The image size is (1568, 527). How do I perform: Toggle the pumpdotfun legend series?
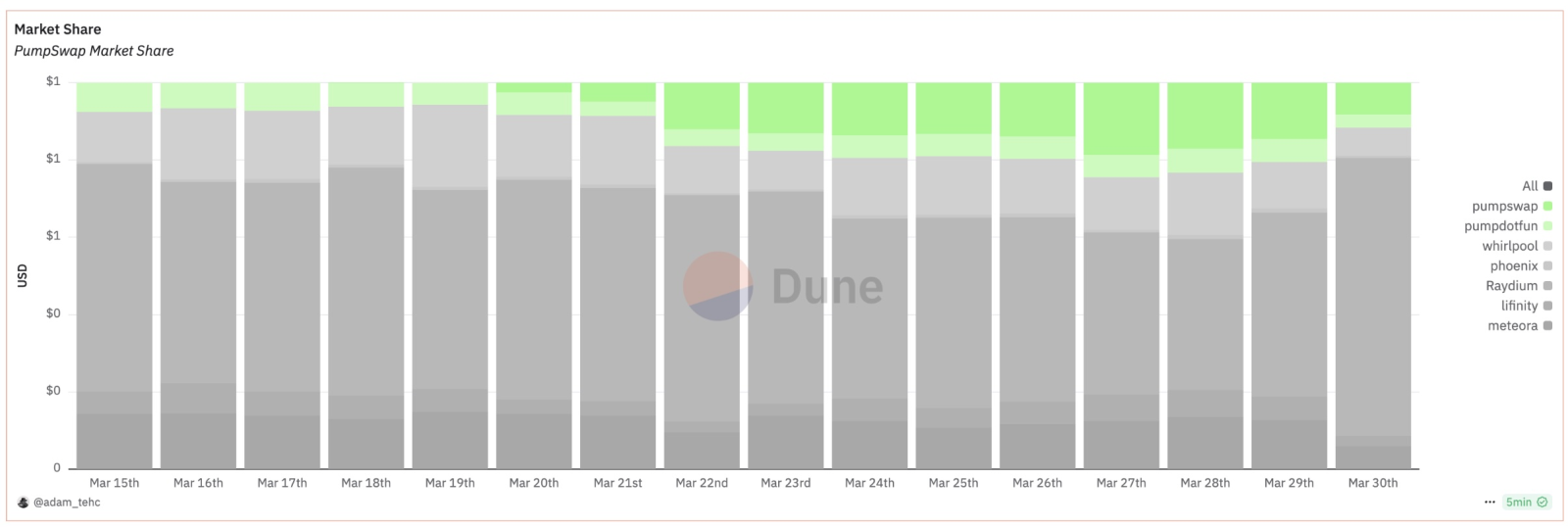tap(1508, 226)
